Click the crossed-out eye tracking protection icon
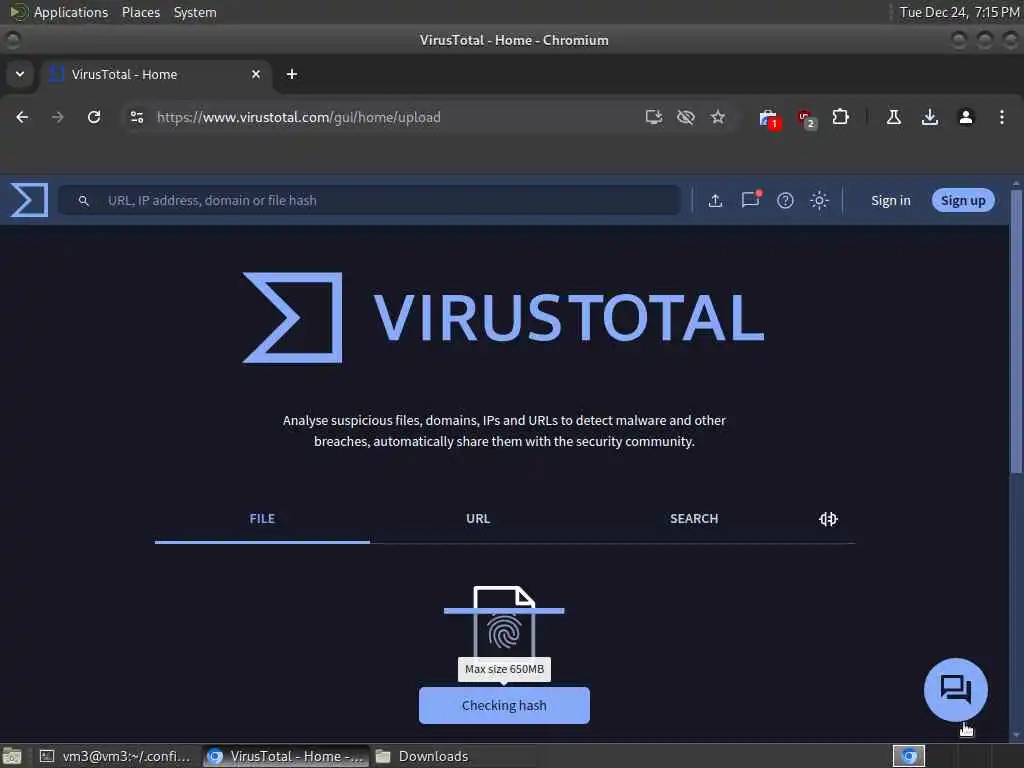This screenshot has height=768, width=1024. 686,117
